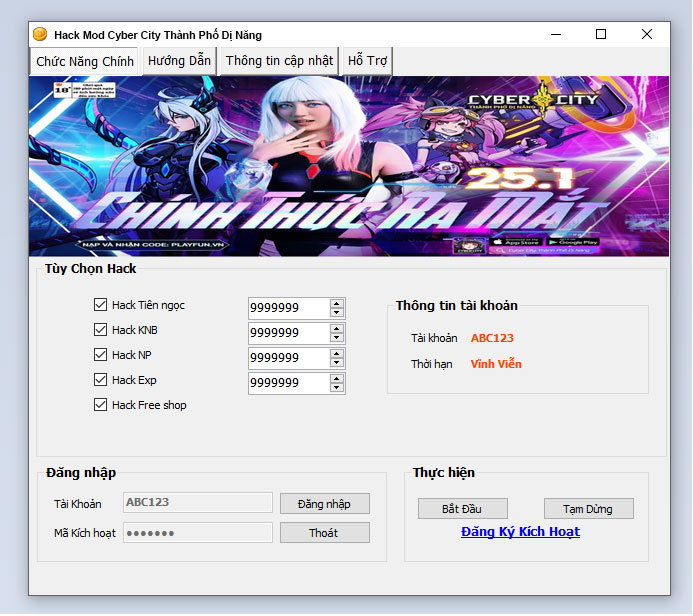Viewport: 693px width, 616px height.
Task: Open the Thông tin cập nhật tab
Action: pyautogui.click(x=279, y=61)
